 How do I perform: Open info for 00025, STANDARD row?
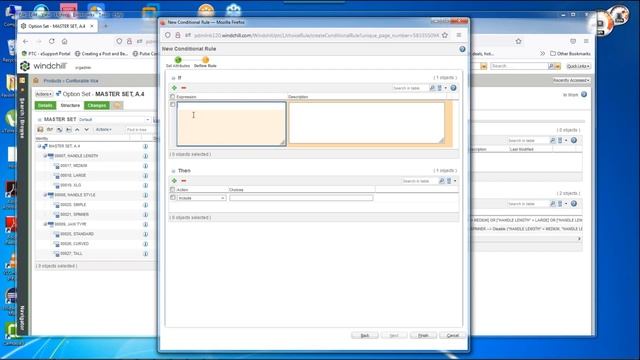click(145, 234)
